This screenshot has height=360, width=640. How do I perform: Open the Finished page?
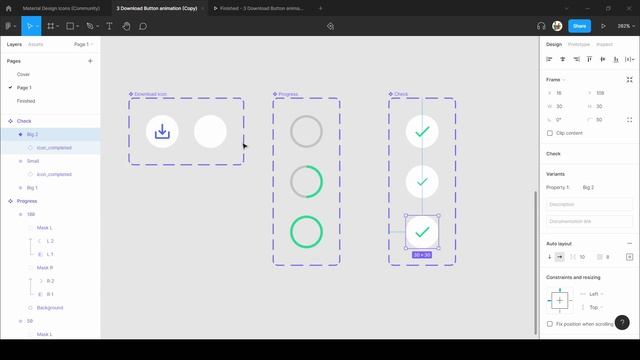26,101
